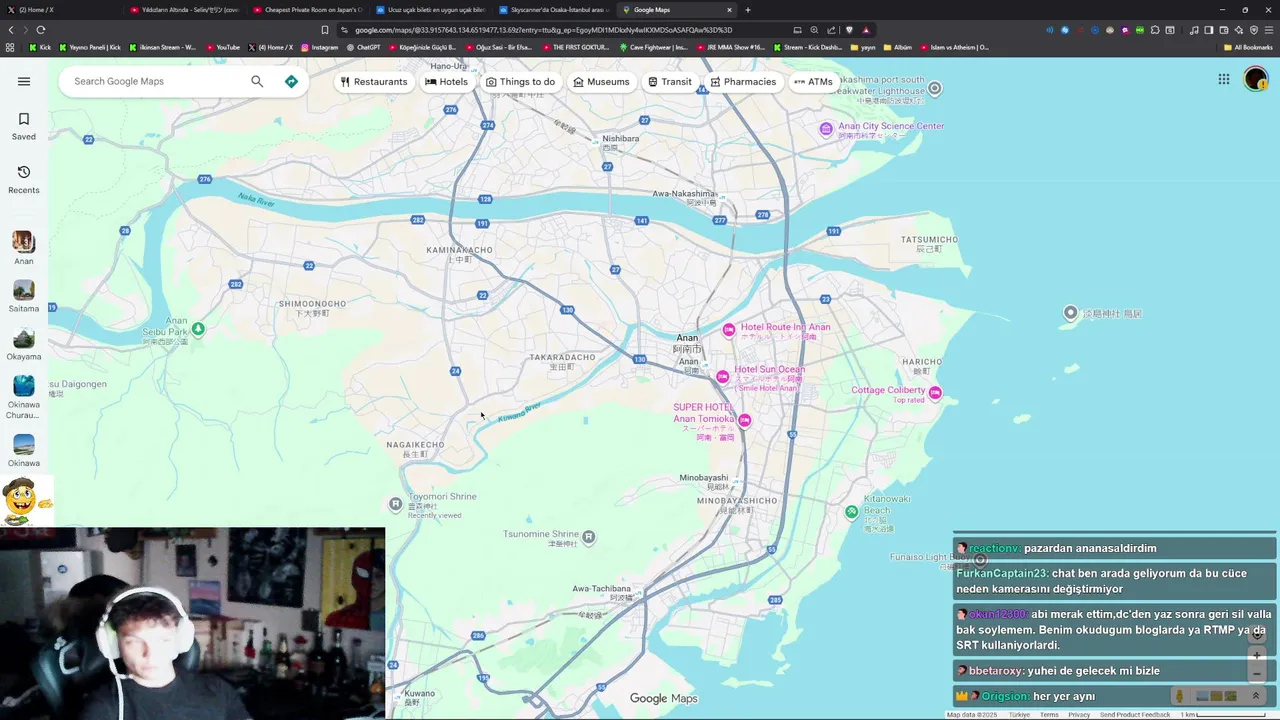Screen dimensions: 1280x720
Task: Open the Yayıncı Paneli | Kick bookmark
Action: (90, 47)
